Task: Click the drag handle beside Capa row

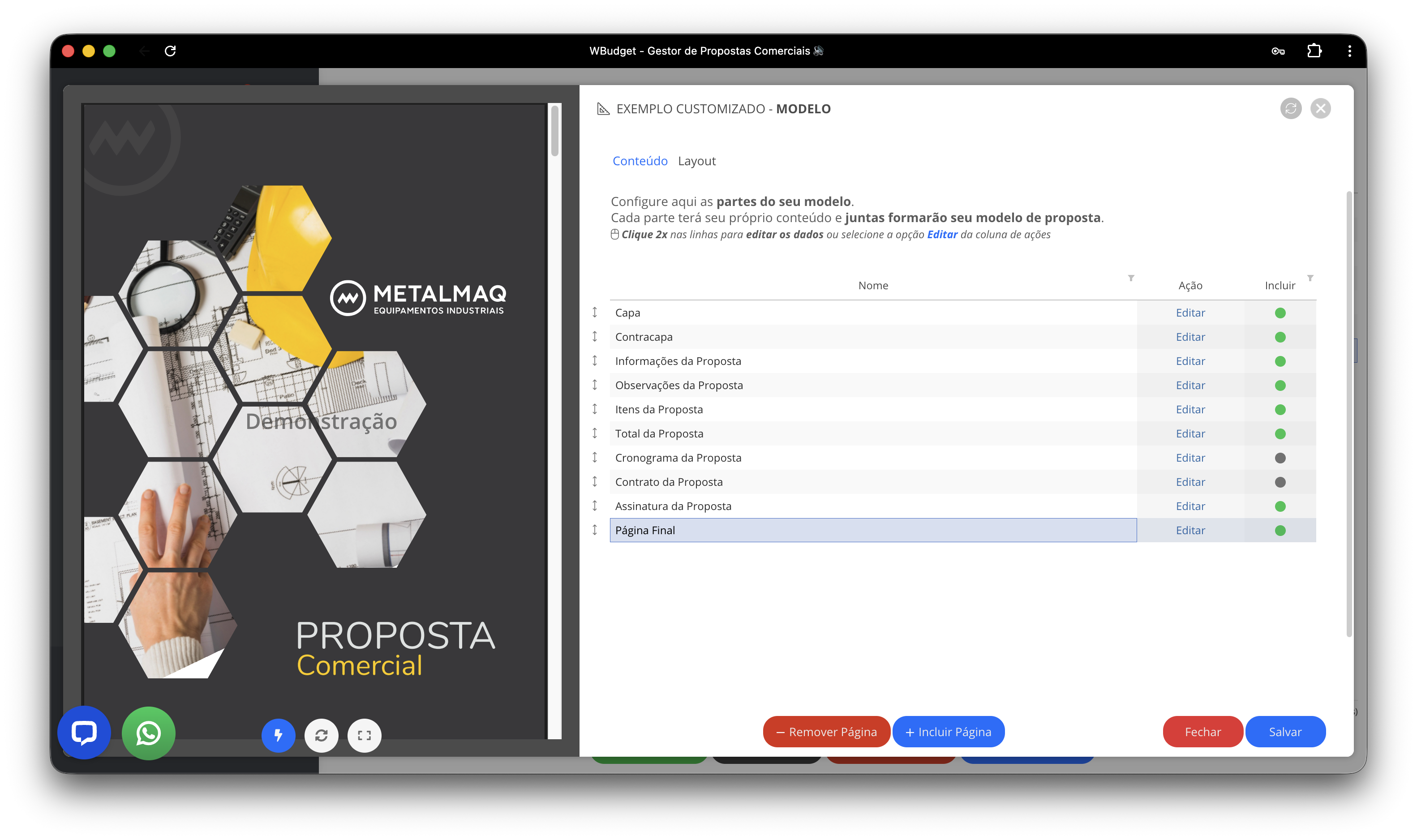Action: click(594, 313)
